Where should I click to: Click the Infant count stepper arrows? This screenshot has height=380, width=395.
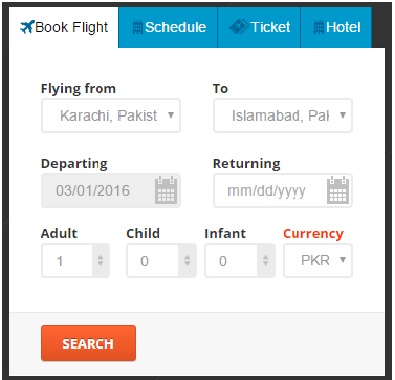pyautogui.click(x=266, y=260)
